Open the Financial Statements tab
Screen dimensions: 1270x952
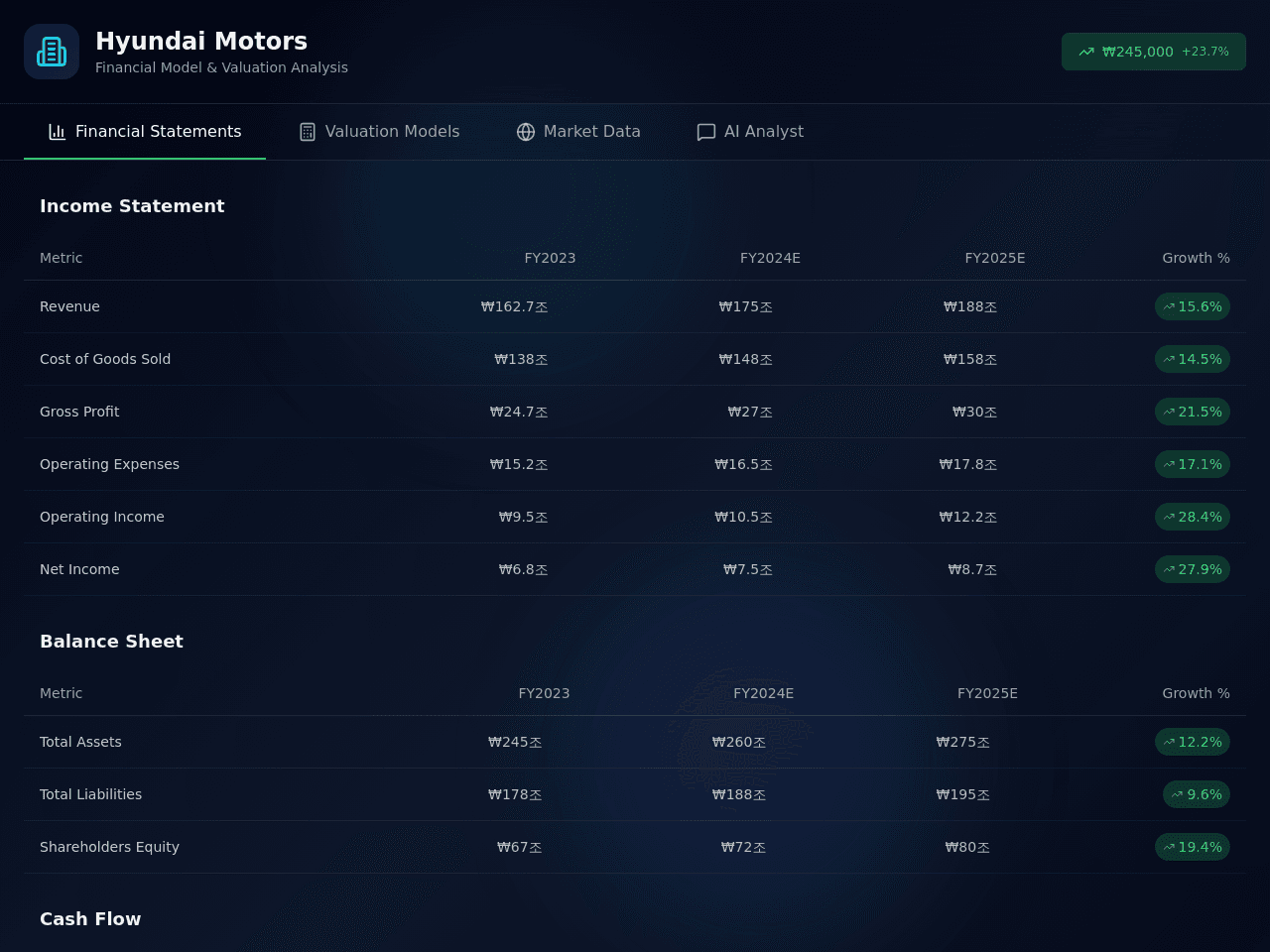(x=145, y=132)
